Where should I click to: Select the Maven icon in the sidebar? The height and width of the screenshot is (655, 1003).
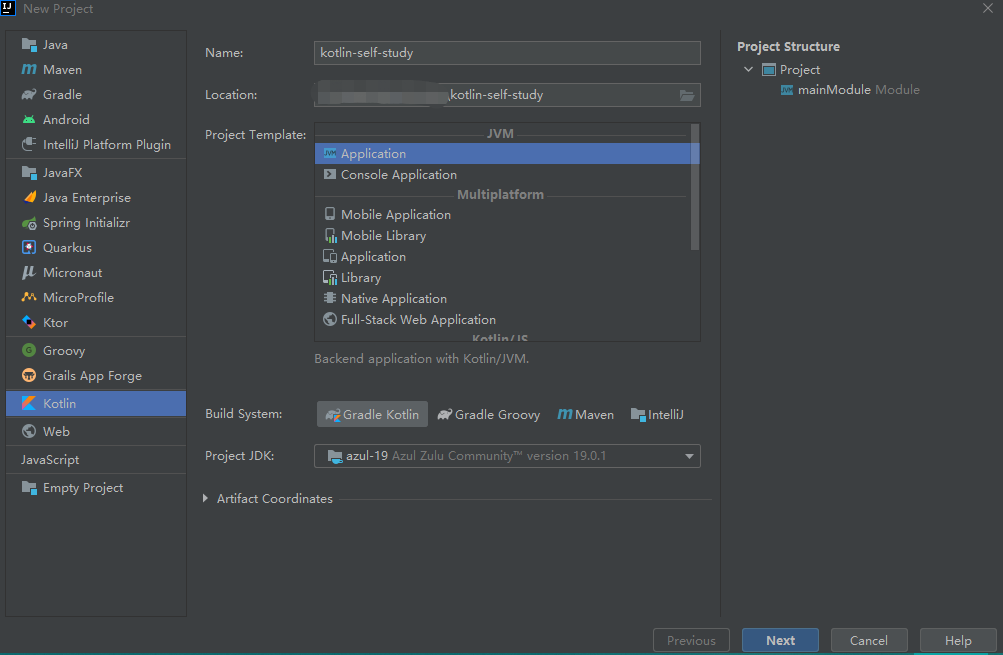click(29, 70)
